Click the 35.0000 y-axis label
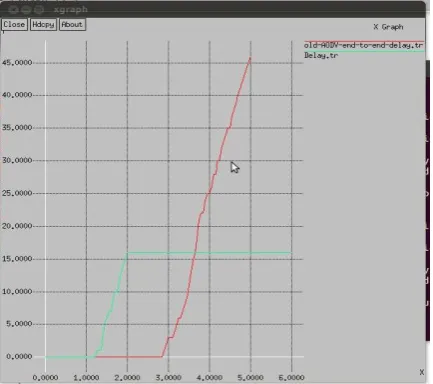 17,128
